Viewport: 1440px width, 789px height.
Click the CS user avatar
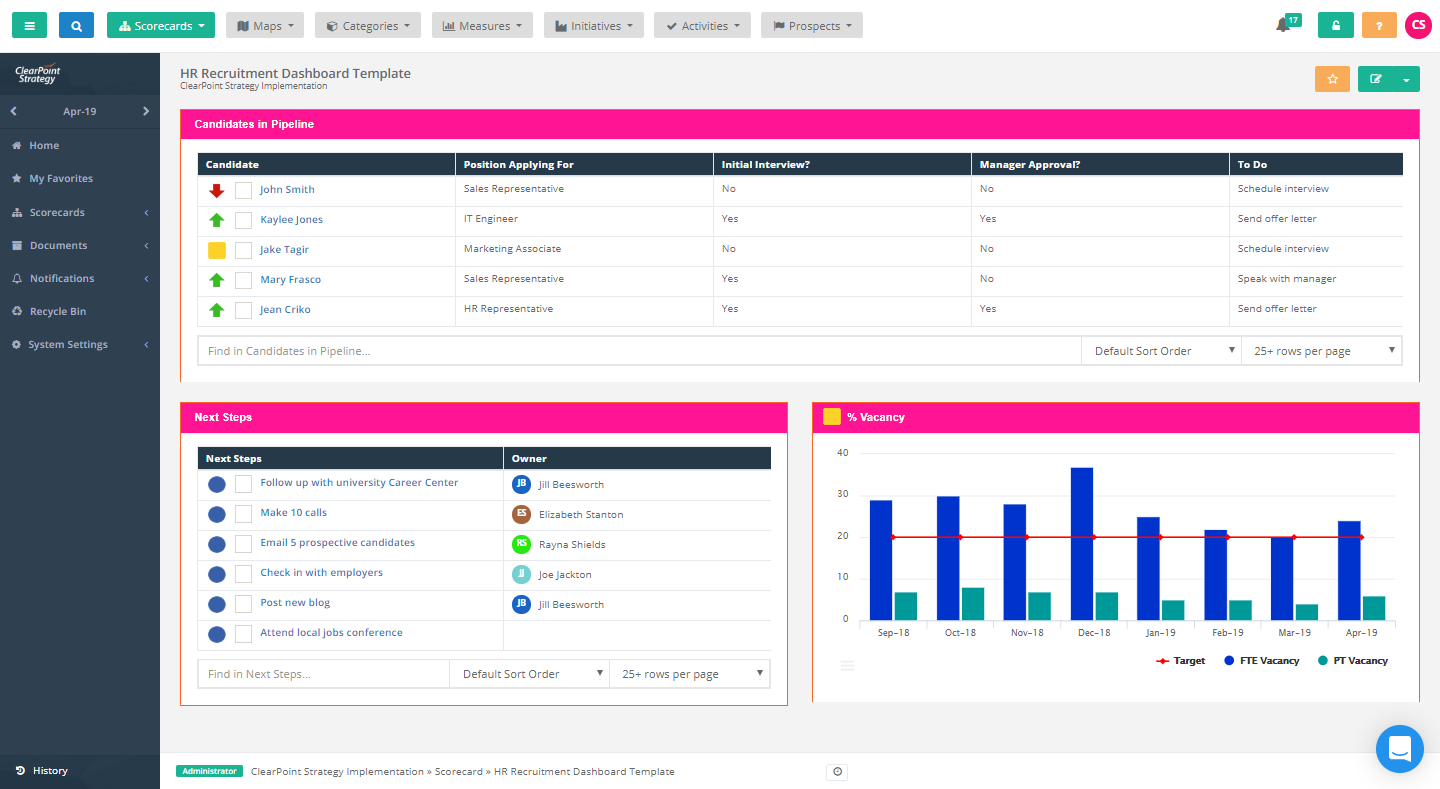pyautogui.click(x=1418, y=24)
